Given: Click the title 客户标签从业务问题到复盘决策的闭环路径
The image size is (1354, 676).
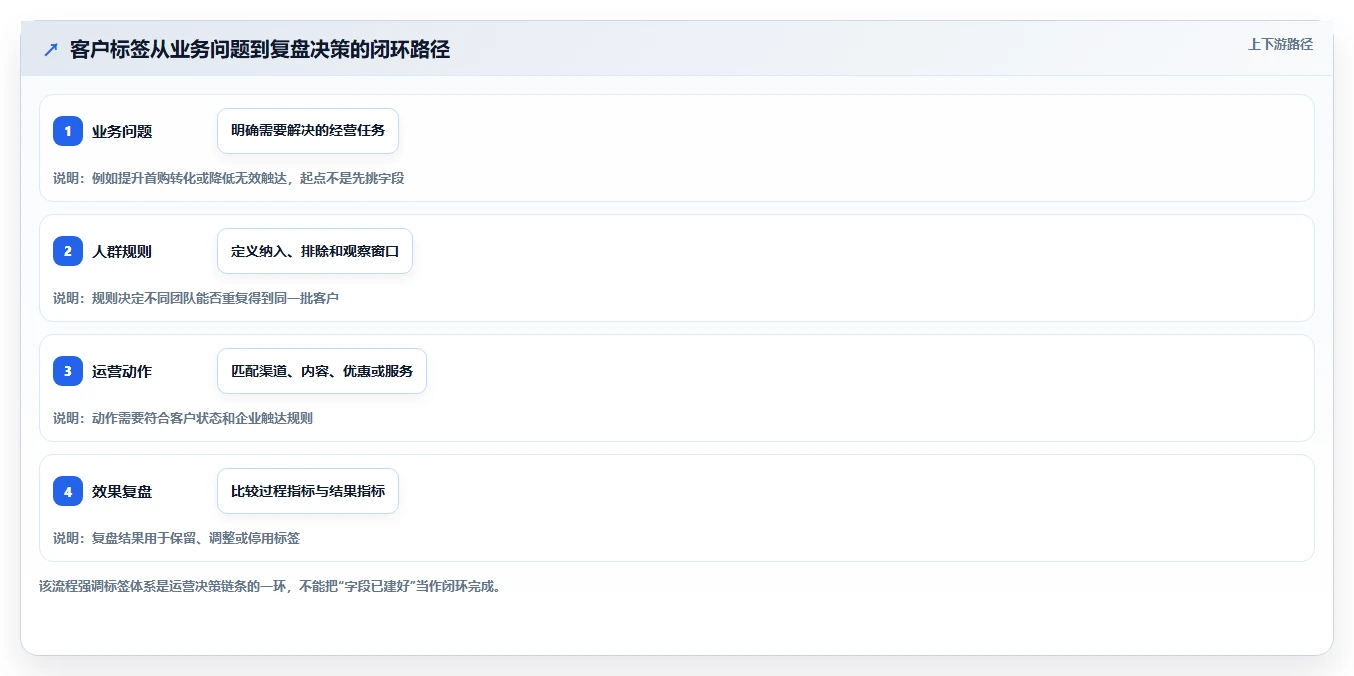Looking at the screenshot, I should [x=260, y=50].
